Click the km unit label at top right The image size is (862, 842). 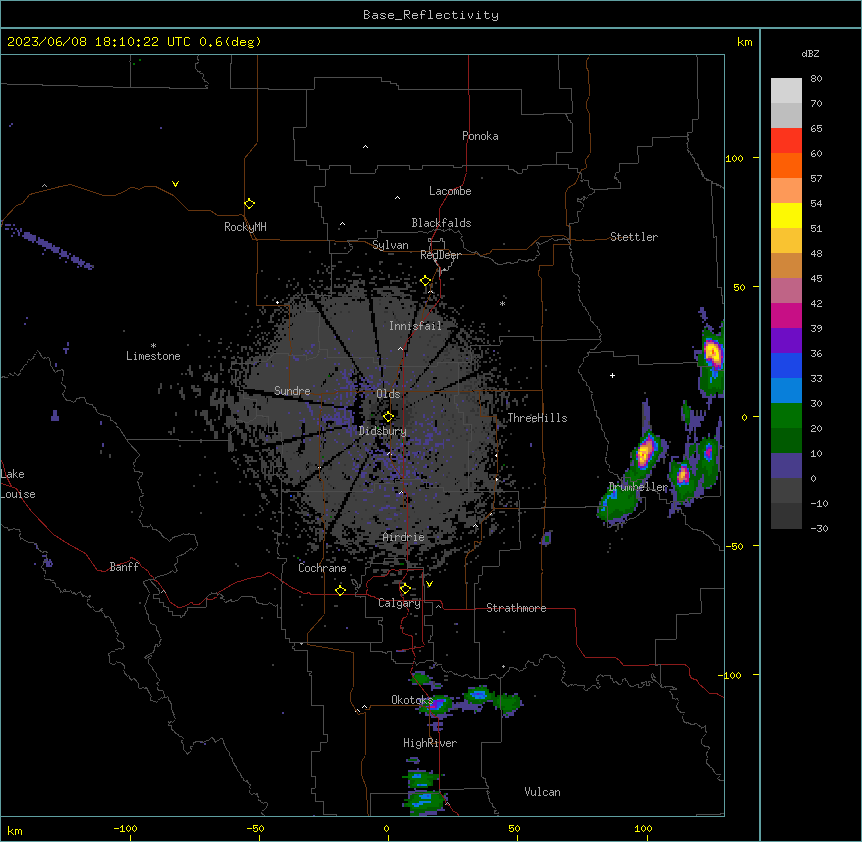745,42
